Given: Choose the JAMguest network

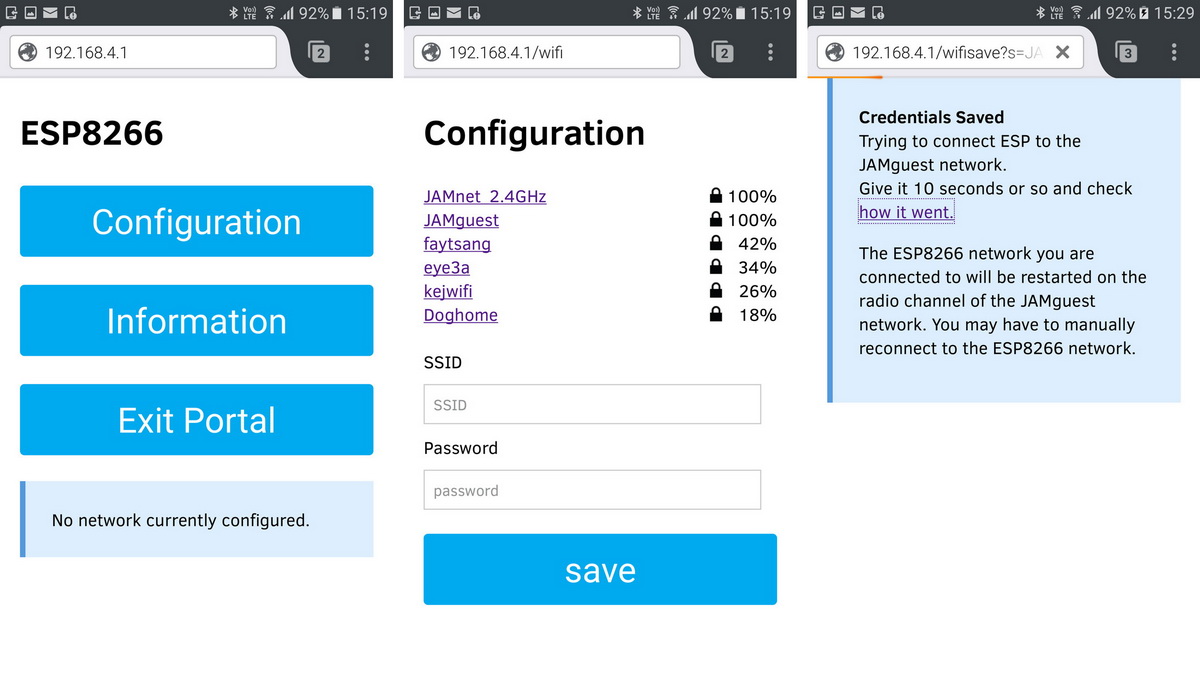Looking at the screenshot, I should tap(461, 220).
